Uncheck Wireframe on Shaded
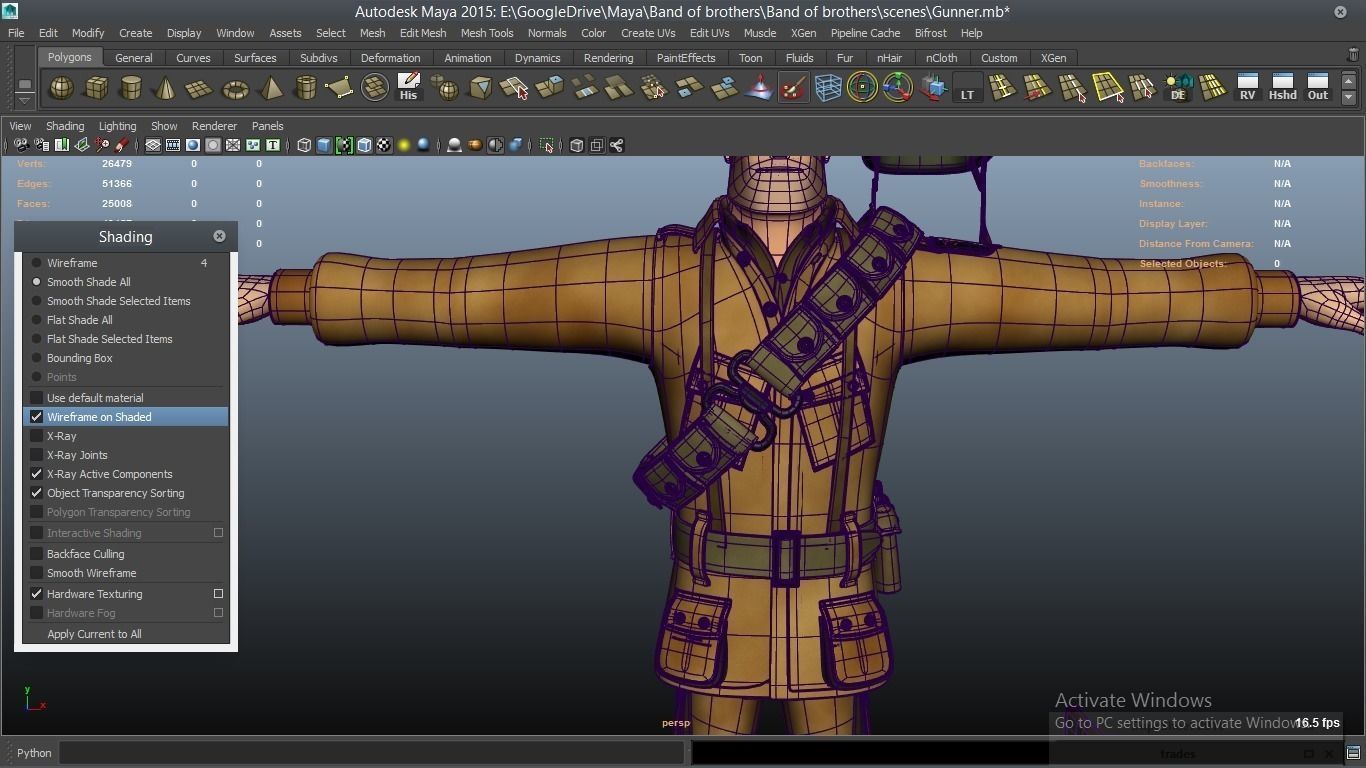The width and height of the screenshot is (1366, 768). click(36, 417)
